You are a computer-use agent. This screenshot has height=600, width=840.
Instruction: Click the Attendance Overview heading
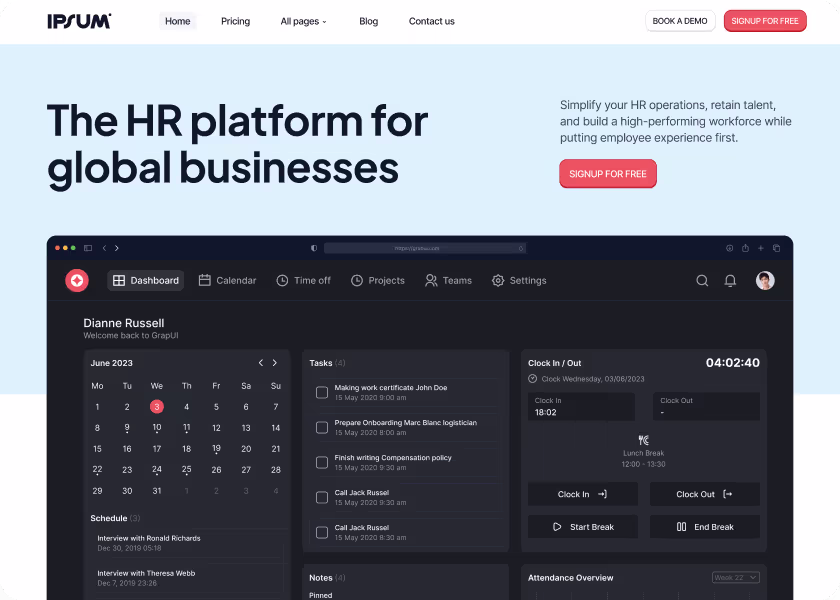tap(571, 578)
